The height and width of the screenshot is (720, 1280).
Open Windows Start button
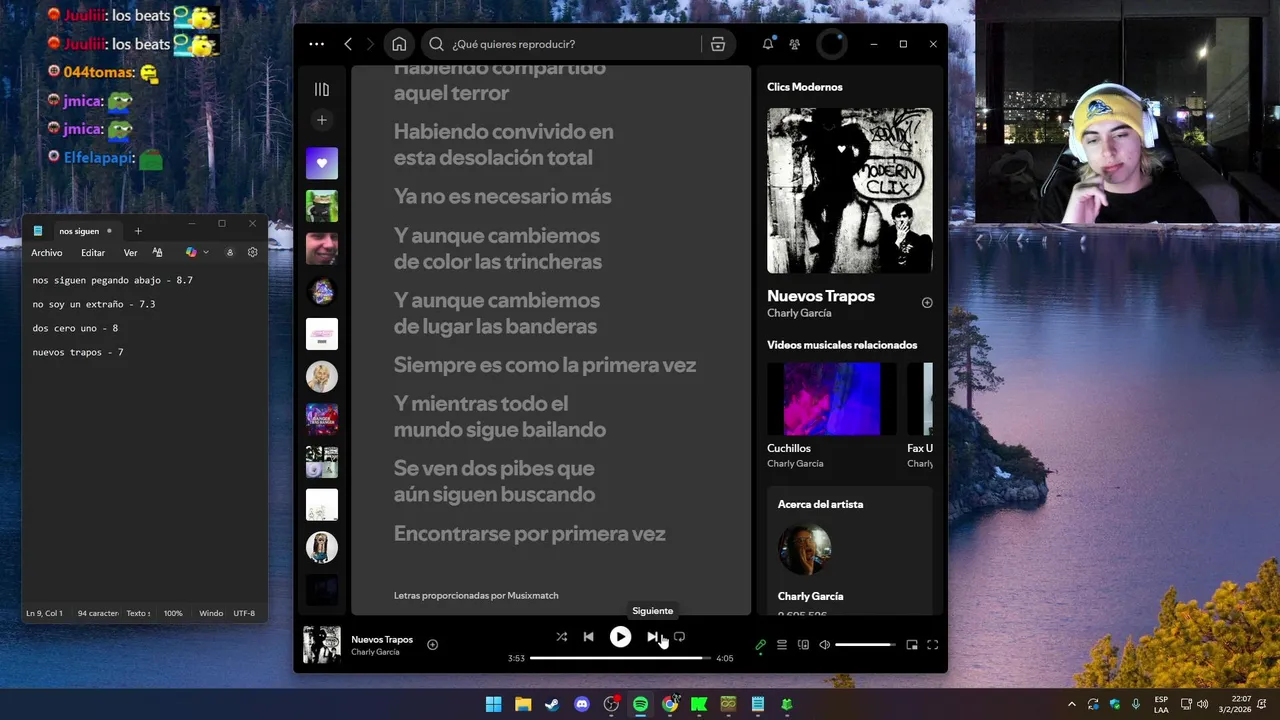(x=494, y=704)
